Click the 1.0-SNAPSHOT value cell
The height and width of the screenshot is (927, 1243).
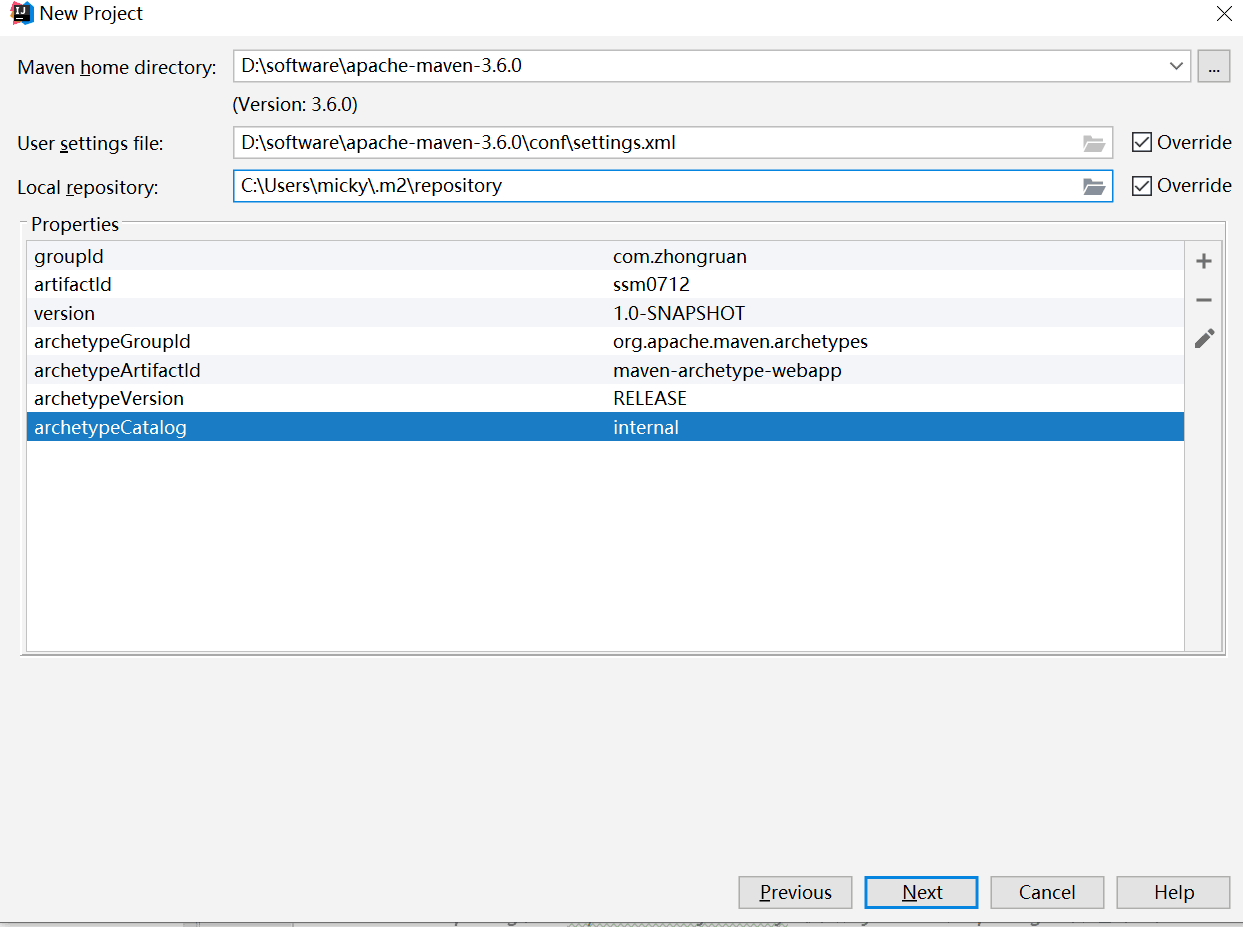click(679, 313)
